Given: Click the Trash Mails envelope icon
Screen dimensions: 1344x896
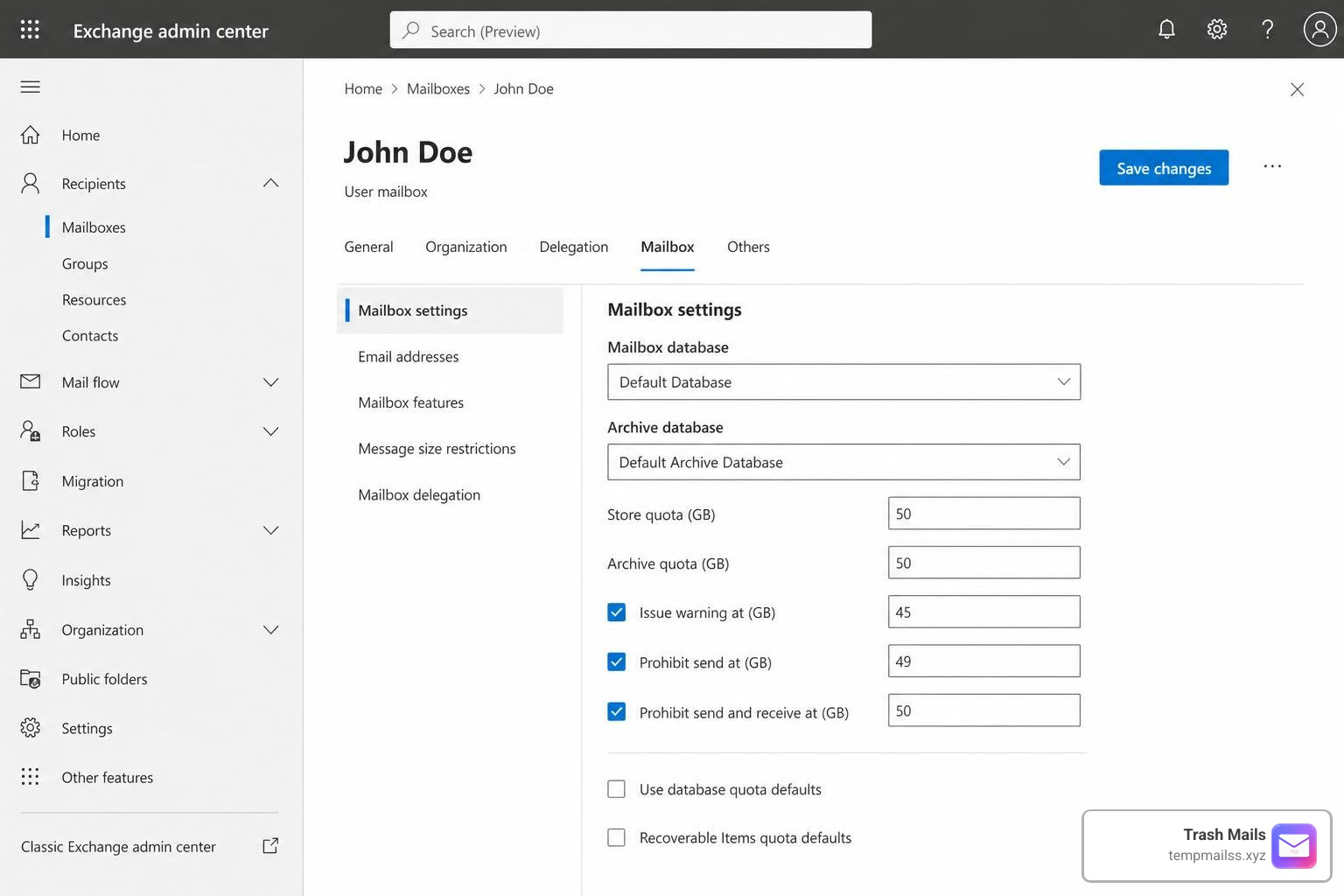Looking at the screenshot, I should point(1293,845).
